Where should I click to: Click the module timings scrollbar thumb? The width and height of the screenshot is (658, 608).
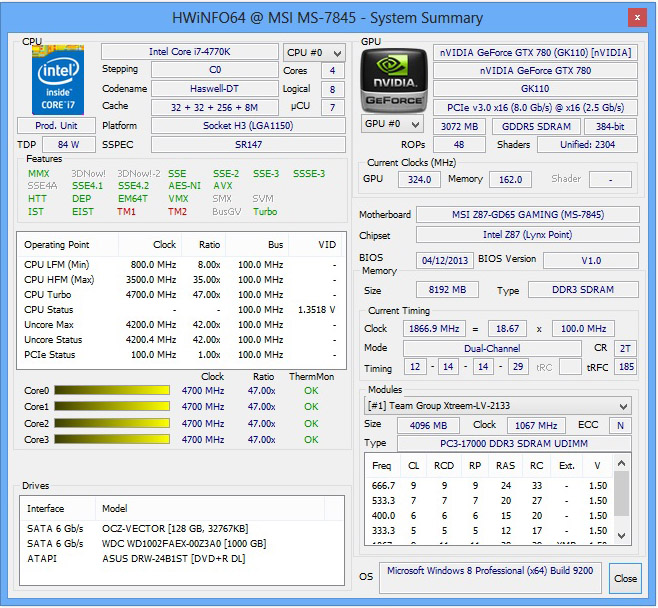pos(622,493)
